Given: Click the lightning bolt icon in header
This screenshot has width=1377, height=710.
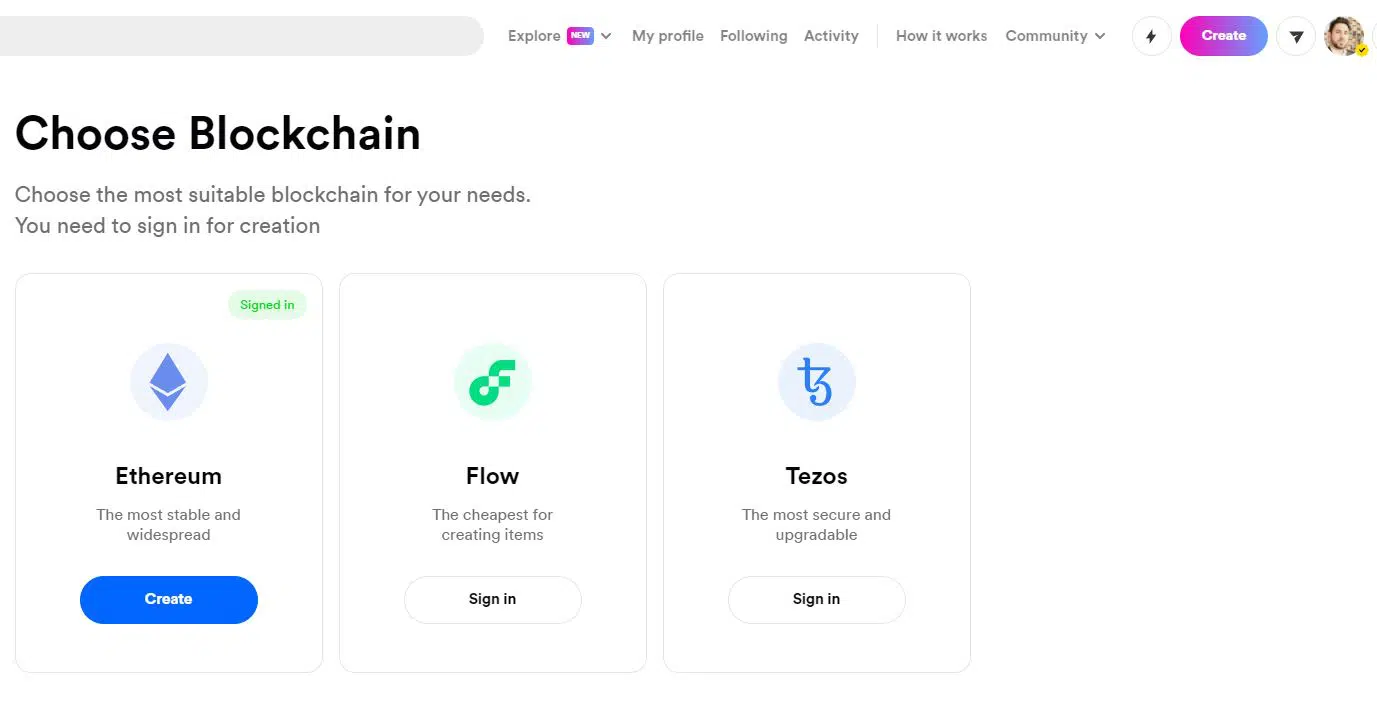Looking at the screenshot, I should tap(1151, 36).
